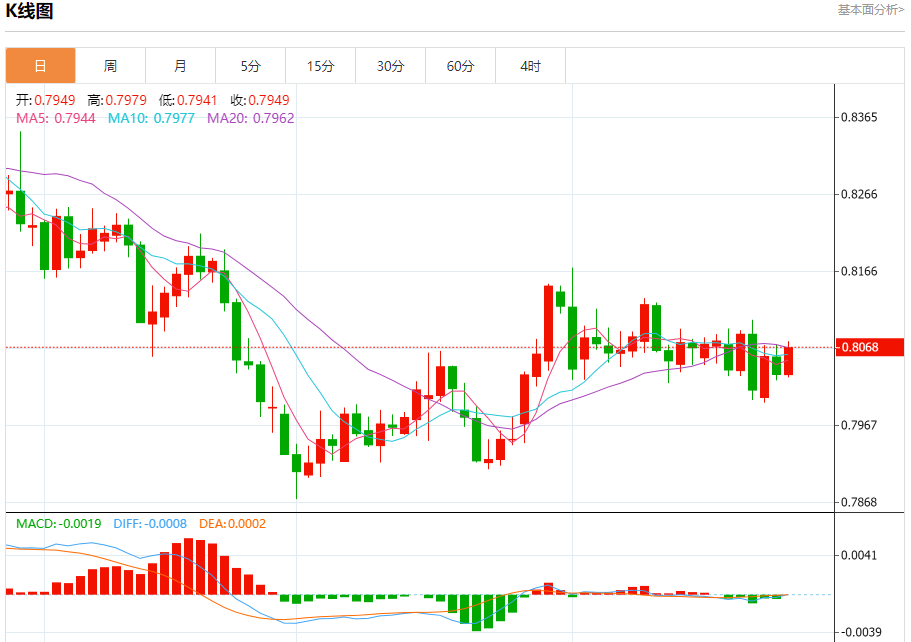This screenshot has height=642, width=911.
Task: Open the 4时 four-hour tab
Action: point(530,66)
